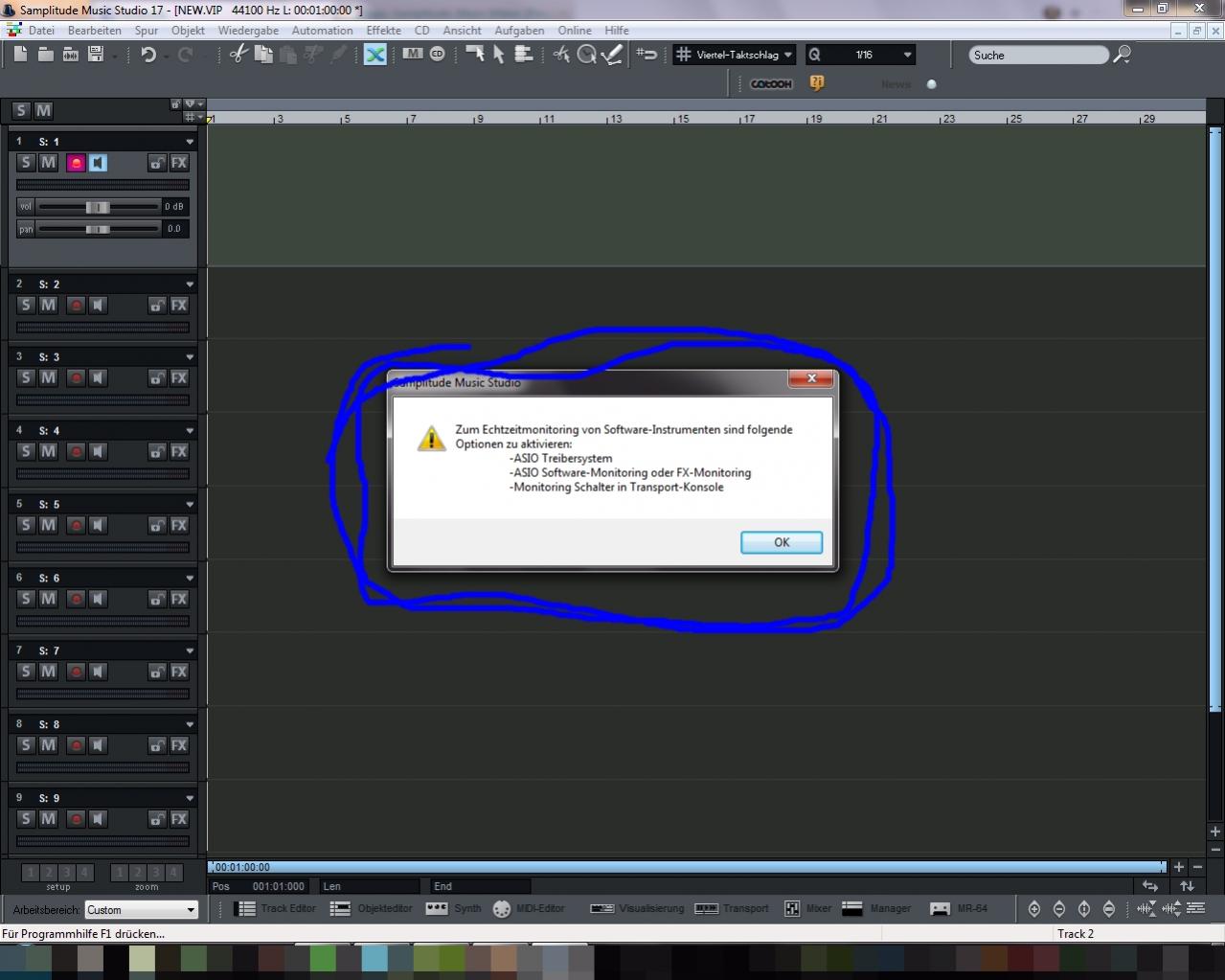Open the Bearbeiten menu
The height and width of the screenshot is (980, 1225).
(94, 31)
